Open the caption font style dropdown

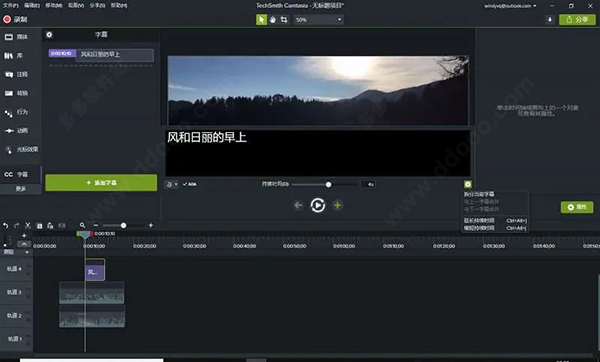[x=171, y=184]
